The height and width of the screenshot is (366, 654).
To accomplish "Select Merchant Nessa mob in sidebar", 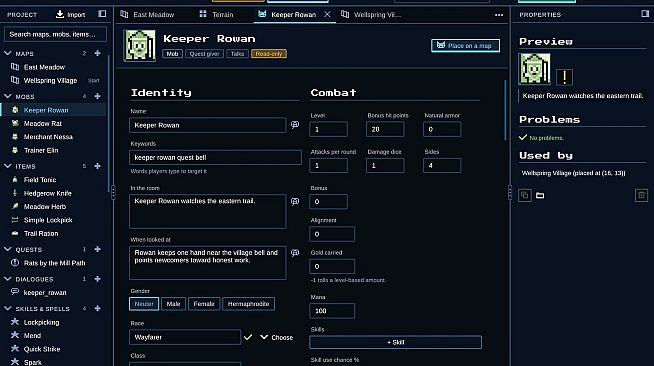I will click(x=48, y=137).
